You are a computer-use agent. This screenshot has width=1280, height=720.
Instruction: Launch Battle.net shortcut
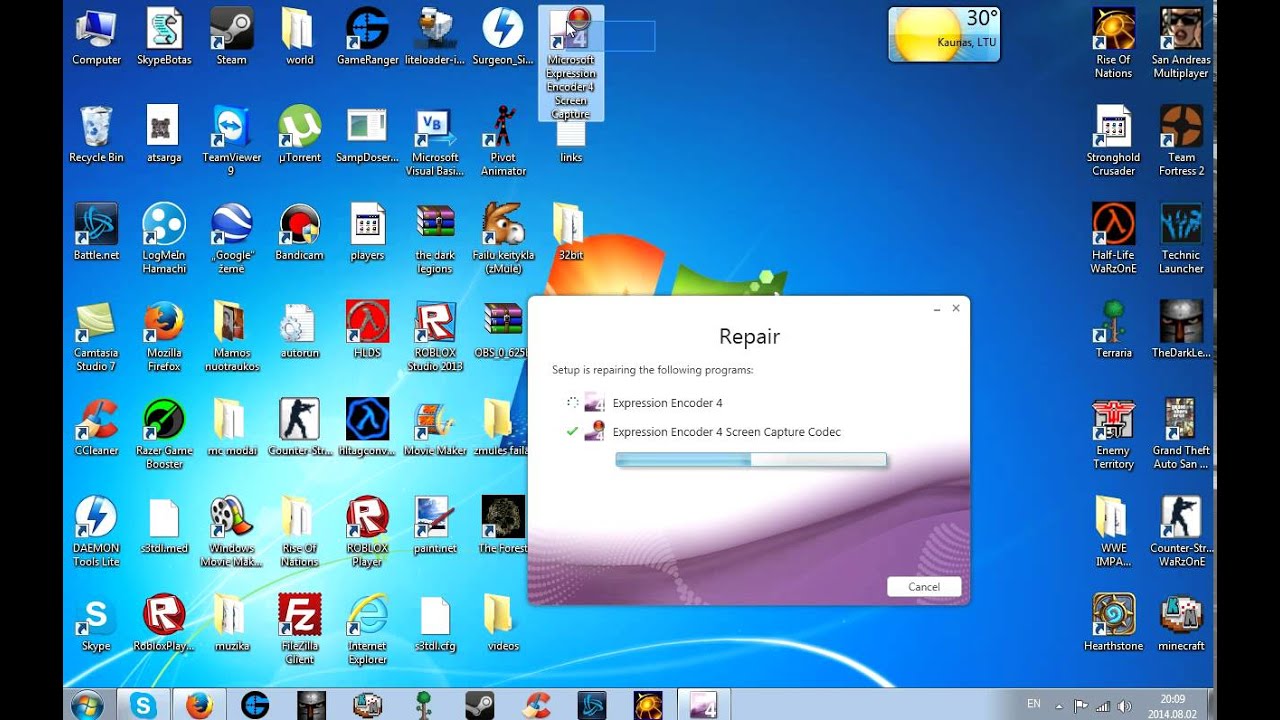(96, 232)
